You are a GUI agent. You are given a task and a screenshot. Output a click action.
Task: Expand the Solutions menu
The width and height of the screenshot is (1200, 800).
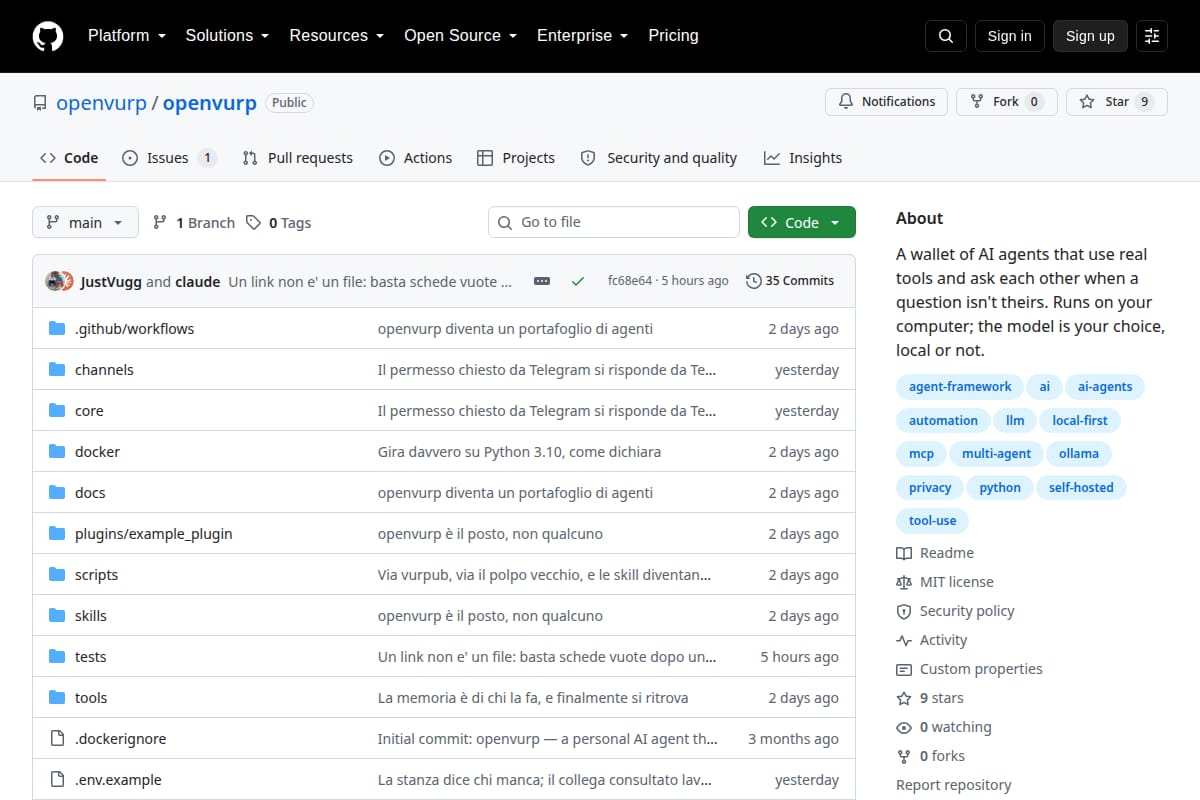[x=227, y=36]
